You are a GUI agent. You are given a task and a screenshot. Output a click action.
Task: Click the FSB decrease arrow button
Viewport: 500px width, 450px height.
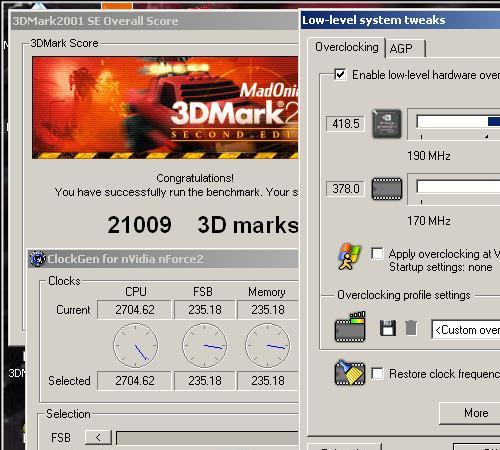[x=98, y=437]
